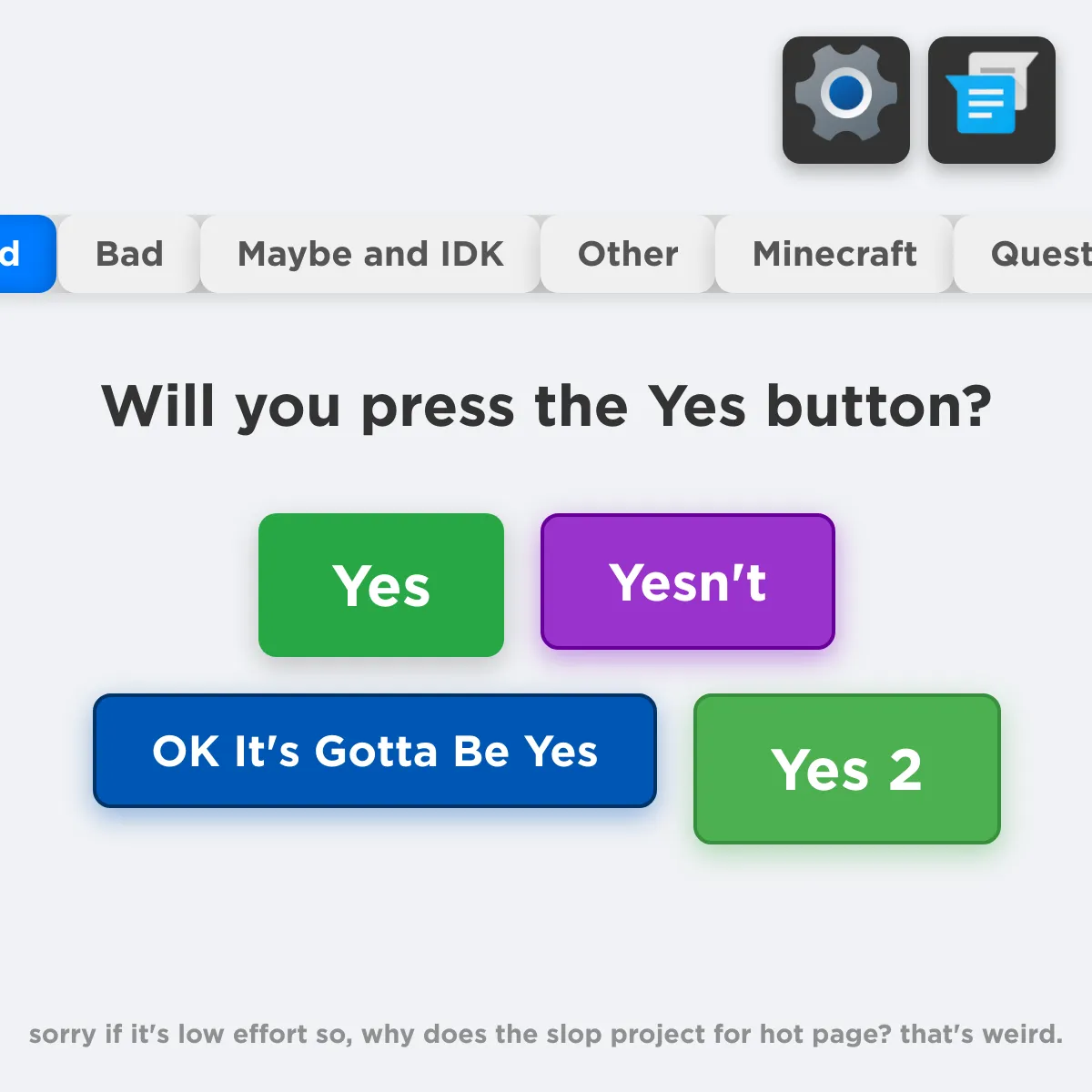Click the gray footer note about low effort

546,1035
